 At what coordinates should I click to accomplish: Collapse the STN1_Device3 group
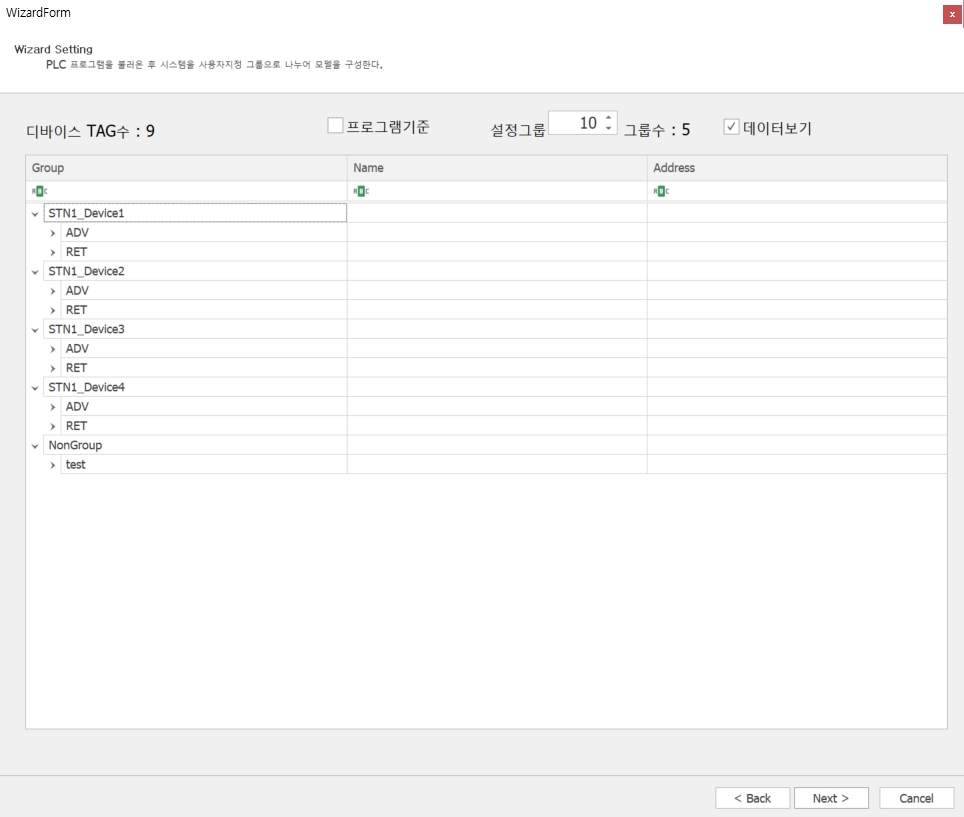pos(35,329)
